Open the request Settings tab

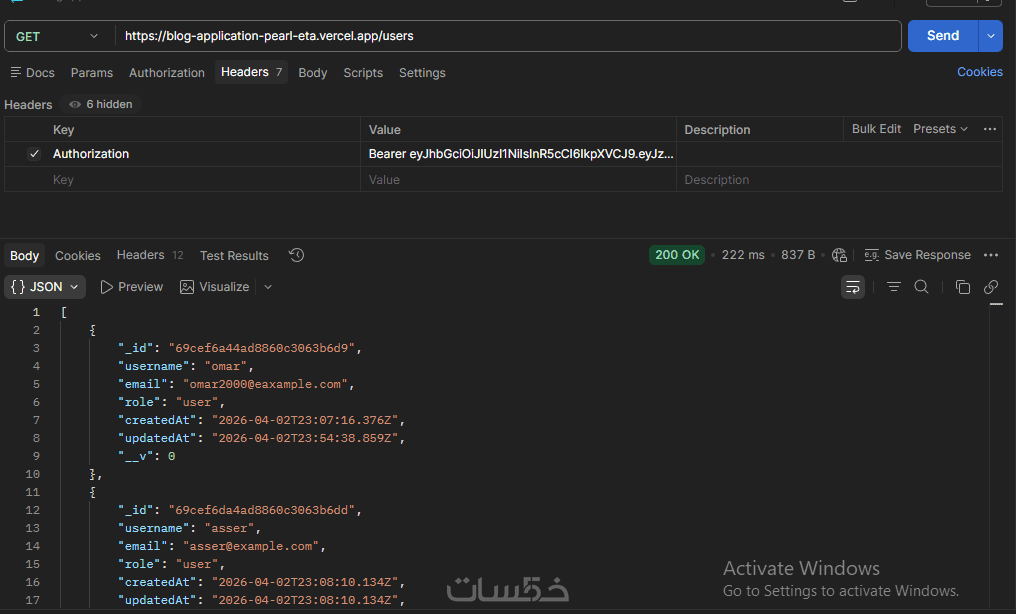point(422,73)
